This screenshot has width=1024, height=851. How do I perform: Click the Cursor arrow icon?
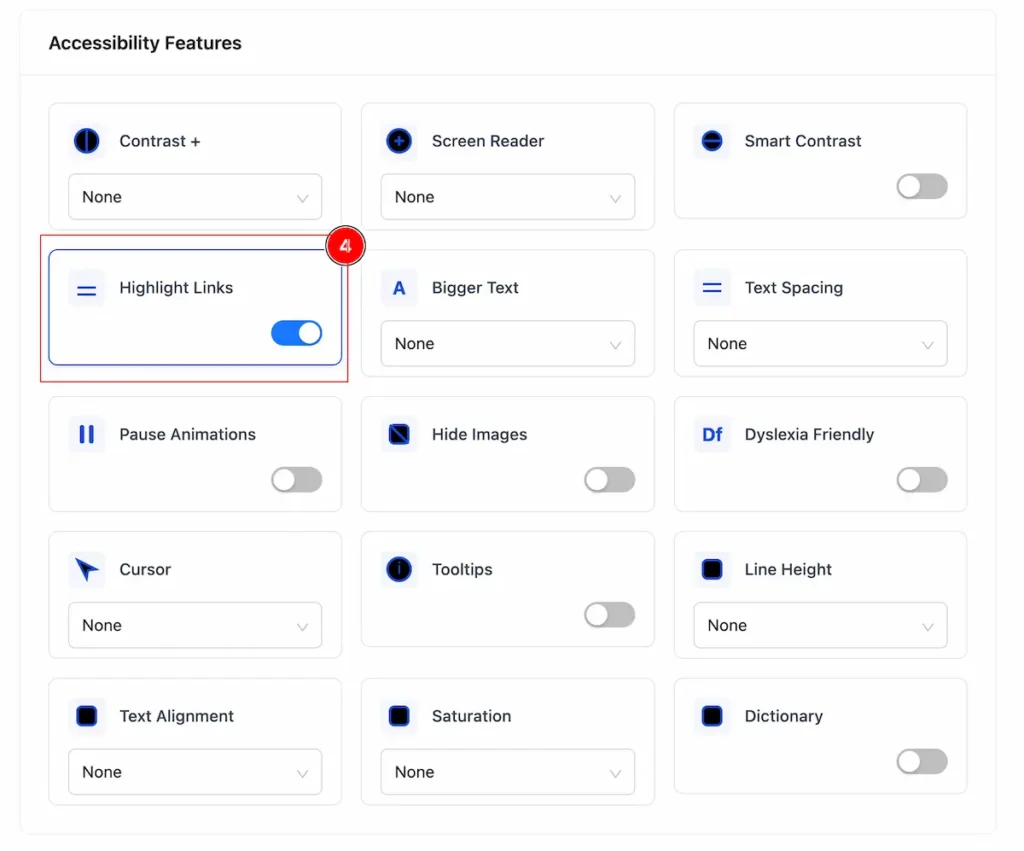[87, 570]
